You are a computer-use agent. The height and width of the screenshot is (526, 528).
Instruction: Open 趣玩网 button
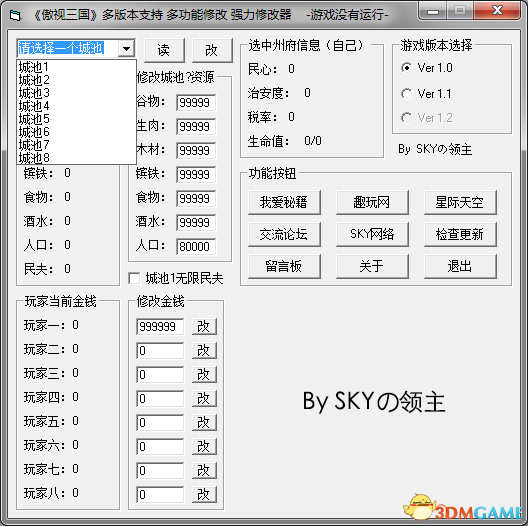(372, 202)
